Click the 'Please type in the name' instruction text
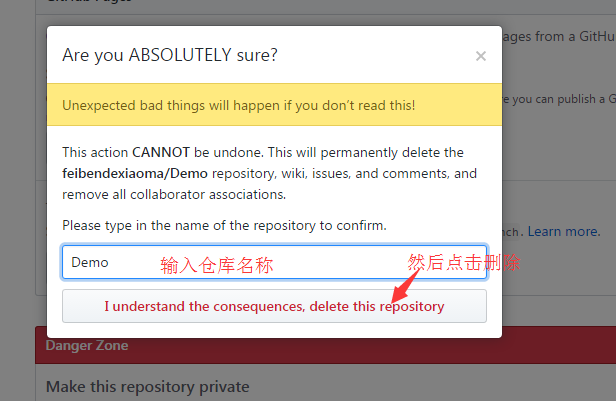Viewport: 616px width, 401px height. [224, 225]
